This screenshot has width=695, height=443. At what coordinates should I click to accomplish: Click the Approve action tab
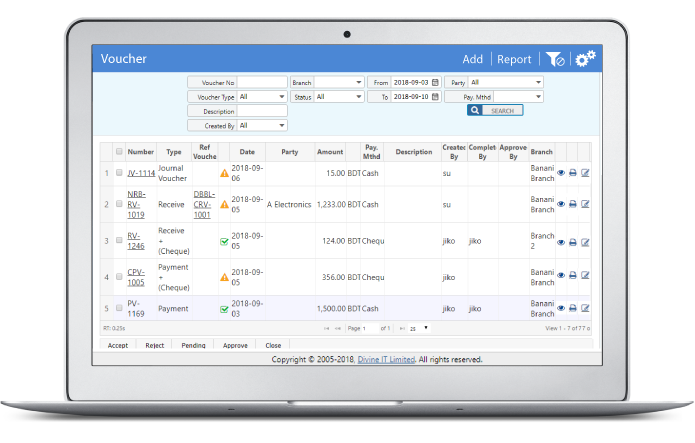click(x=235, y=345)
